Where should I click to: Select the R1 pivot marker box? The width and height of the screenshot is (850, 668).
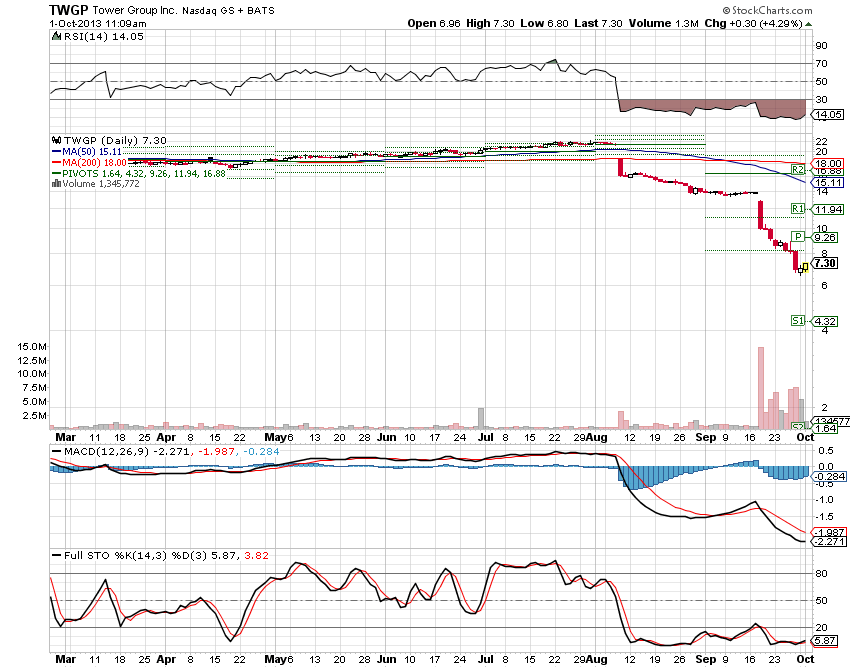pyautogui.click(x=797, y=209)
